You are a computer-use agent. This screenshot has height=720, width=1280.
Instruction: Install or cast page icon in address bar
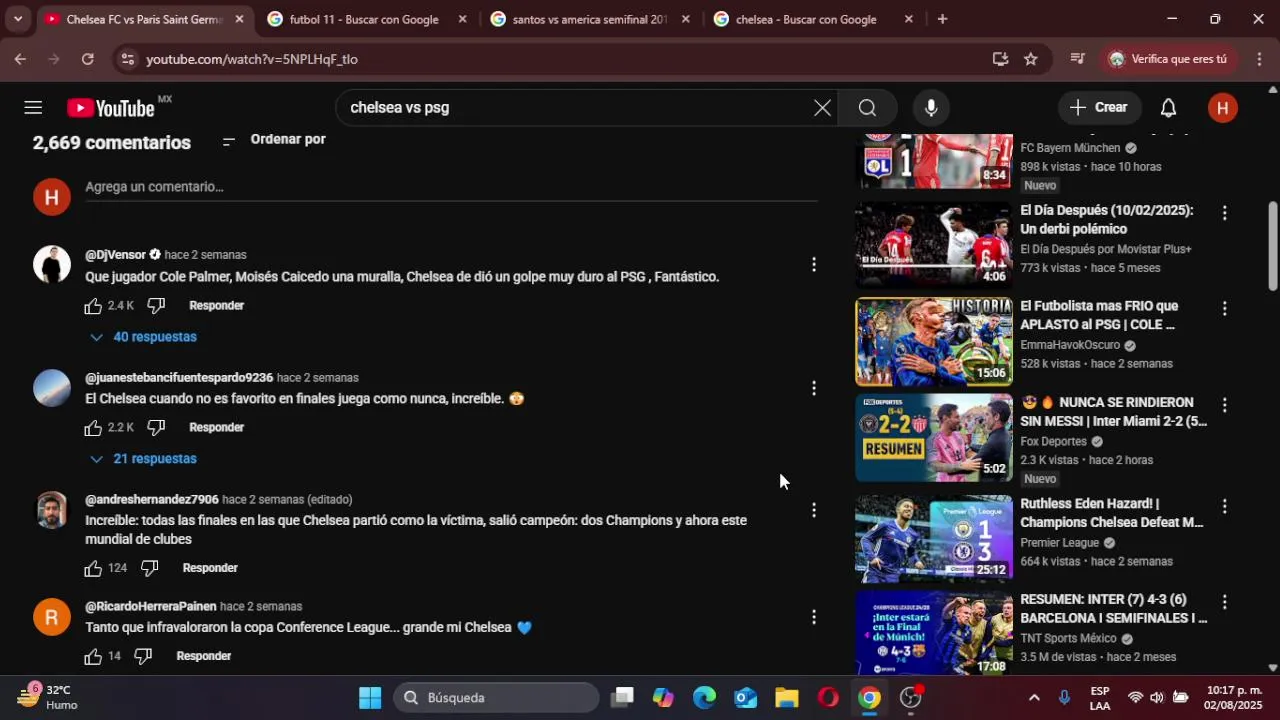[x=1000, y=59]
